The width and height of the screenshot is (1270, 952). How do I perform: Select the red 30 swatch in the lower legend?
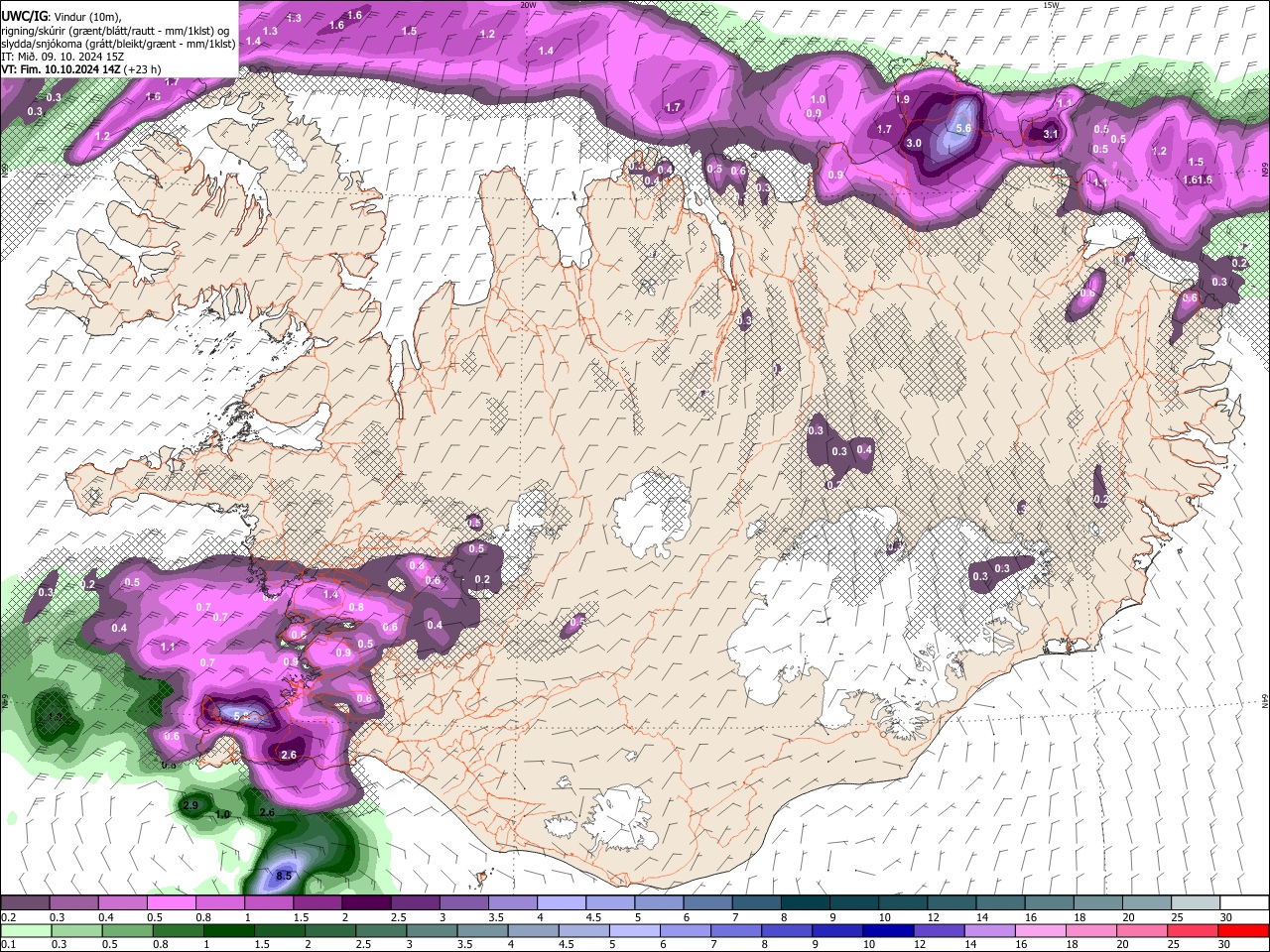pyautogui.click(x=1243, y=930)
